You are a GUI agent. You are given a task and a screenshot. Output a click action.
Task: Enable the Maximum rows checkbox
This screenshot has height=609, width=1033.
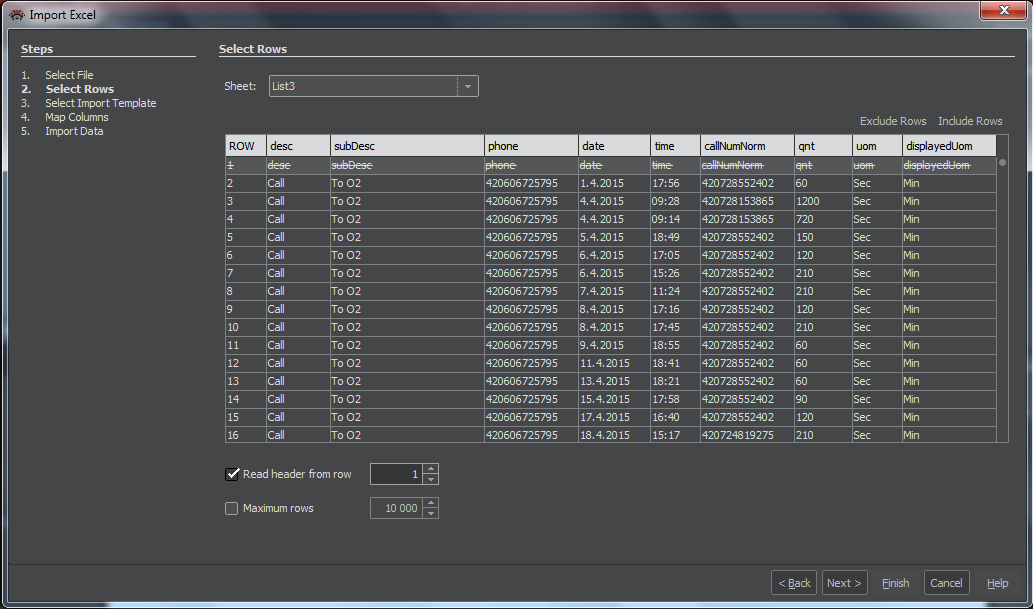[233, 508]
